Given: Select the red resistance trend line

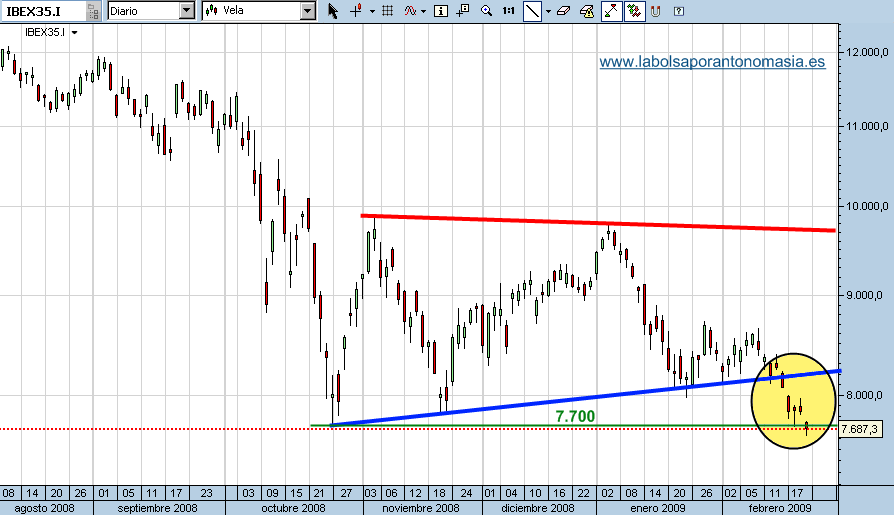Looking at the screenshot, I should (x=598, y=223).
